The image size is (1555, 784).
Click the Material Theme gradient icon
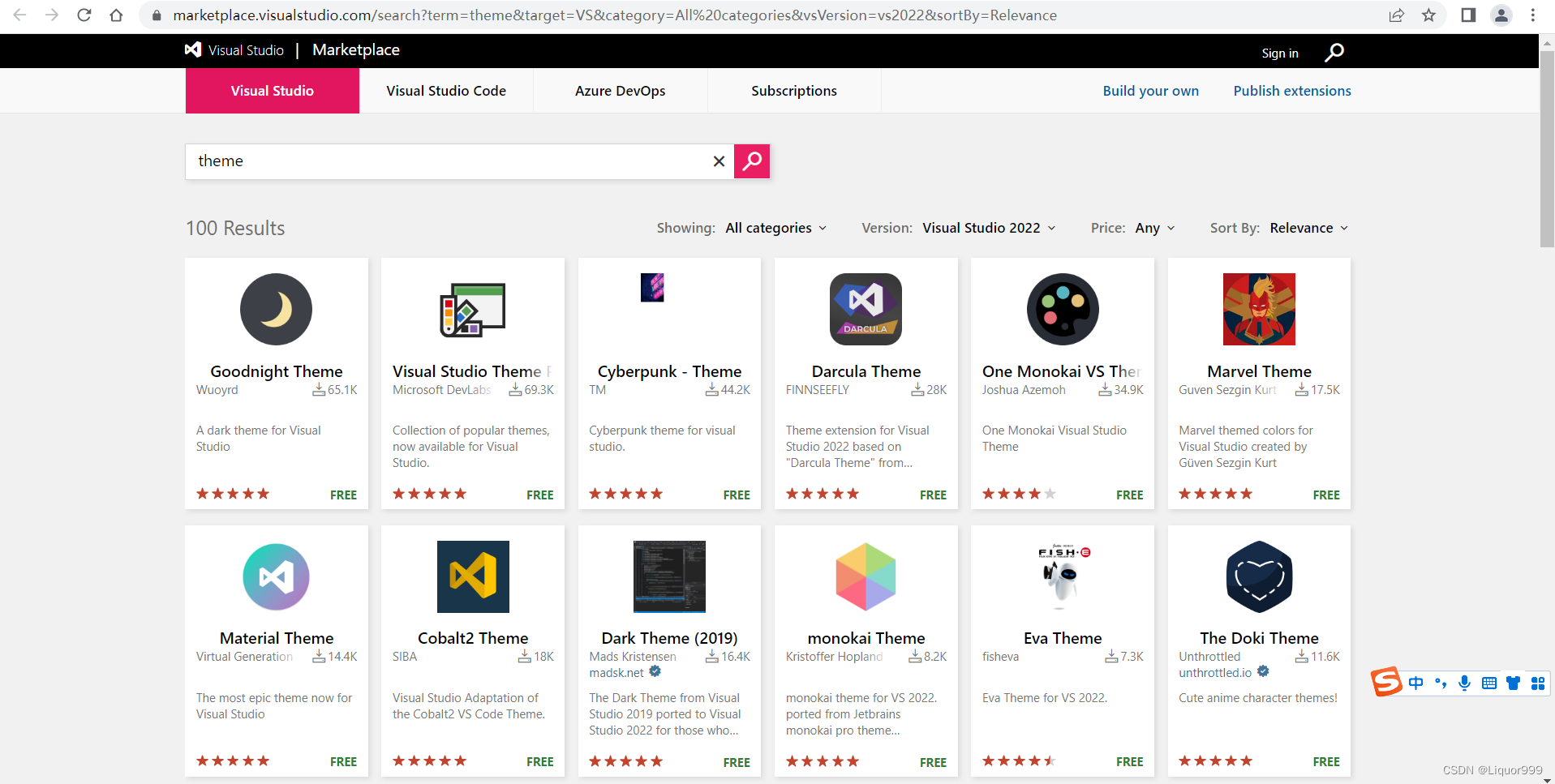coord(276,576)
